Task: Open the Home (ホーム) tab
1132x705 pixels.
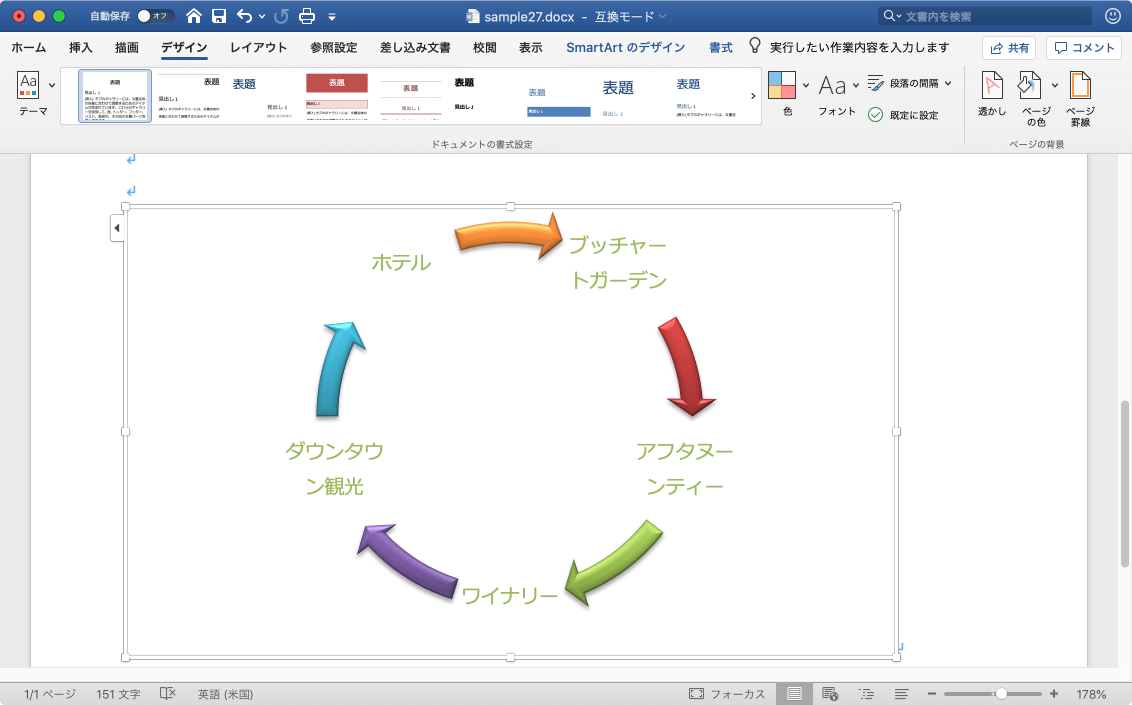Action: click(x=29, y=48)
